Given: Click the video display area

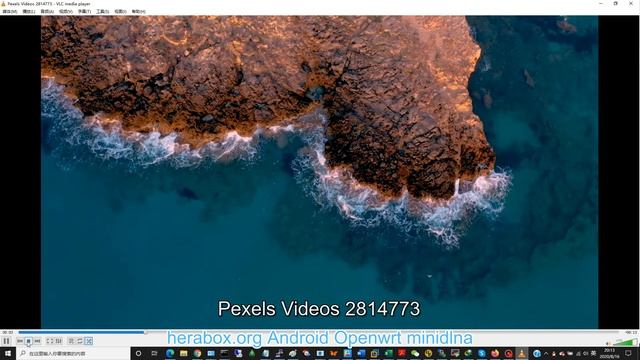Looking at the screenshot, I should tap(320, 172).
